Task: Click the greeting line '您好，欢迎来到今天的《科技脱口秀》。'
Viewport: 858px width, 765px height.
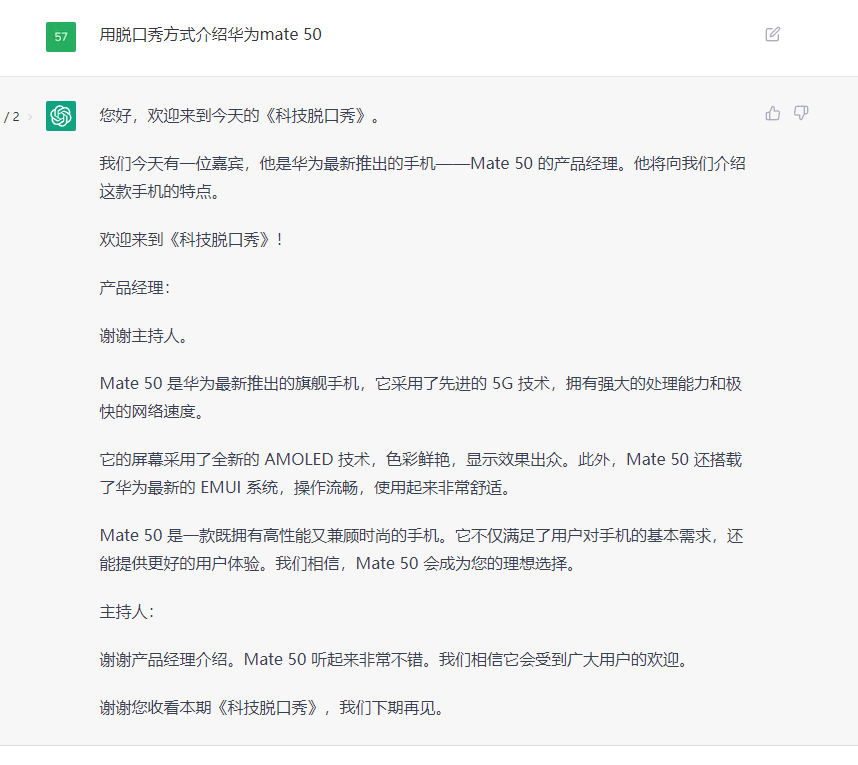Action: coord(239,115)
